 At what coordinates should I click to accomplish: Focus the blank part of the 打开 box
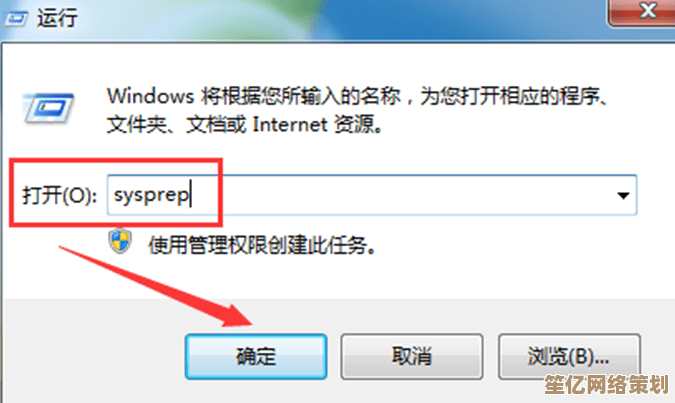pyautogui.click(x=400, y=195)
